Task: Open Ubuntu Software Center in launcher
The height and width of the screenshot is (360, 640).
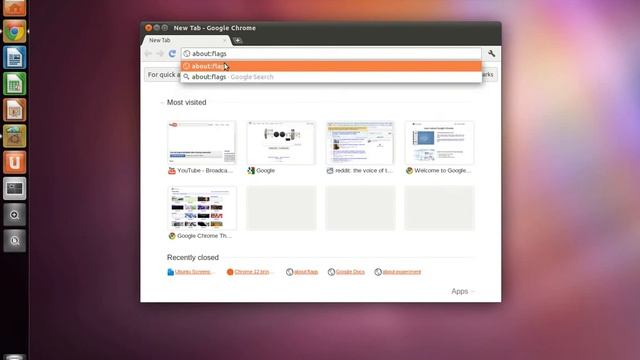Action: tap(15, 136)
